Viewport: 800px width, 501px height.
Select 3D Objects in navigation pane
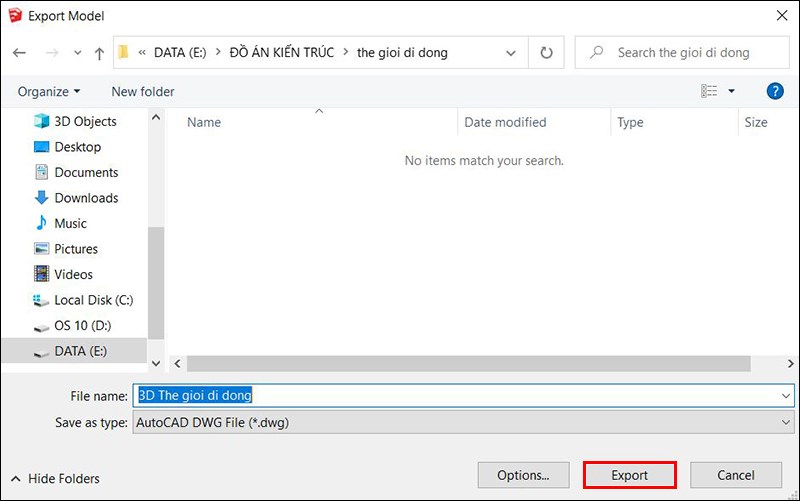85,121
